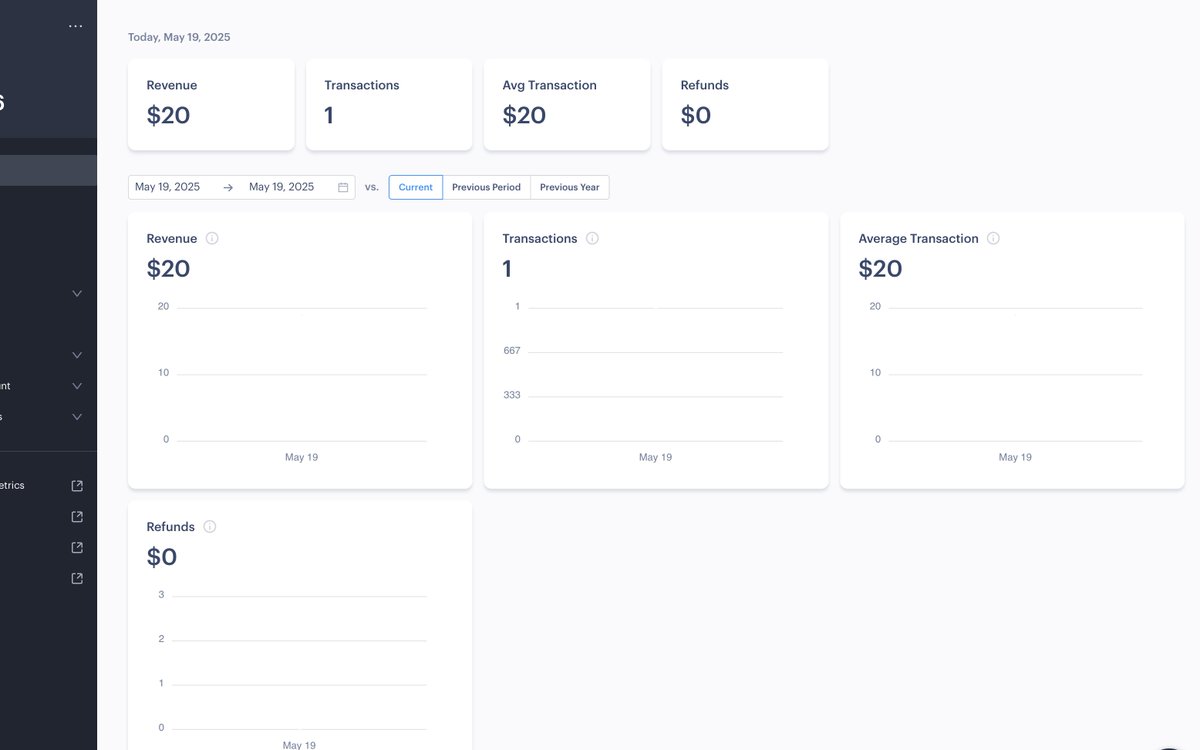The image size is (1200, 750).
Task: Select the Current comparison tab
Action: [416, 187]
